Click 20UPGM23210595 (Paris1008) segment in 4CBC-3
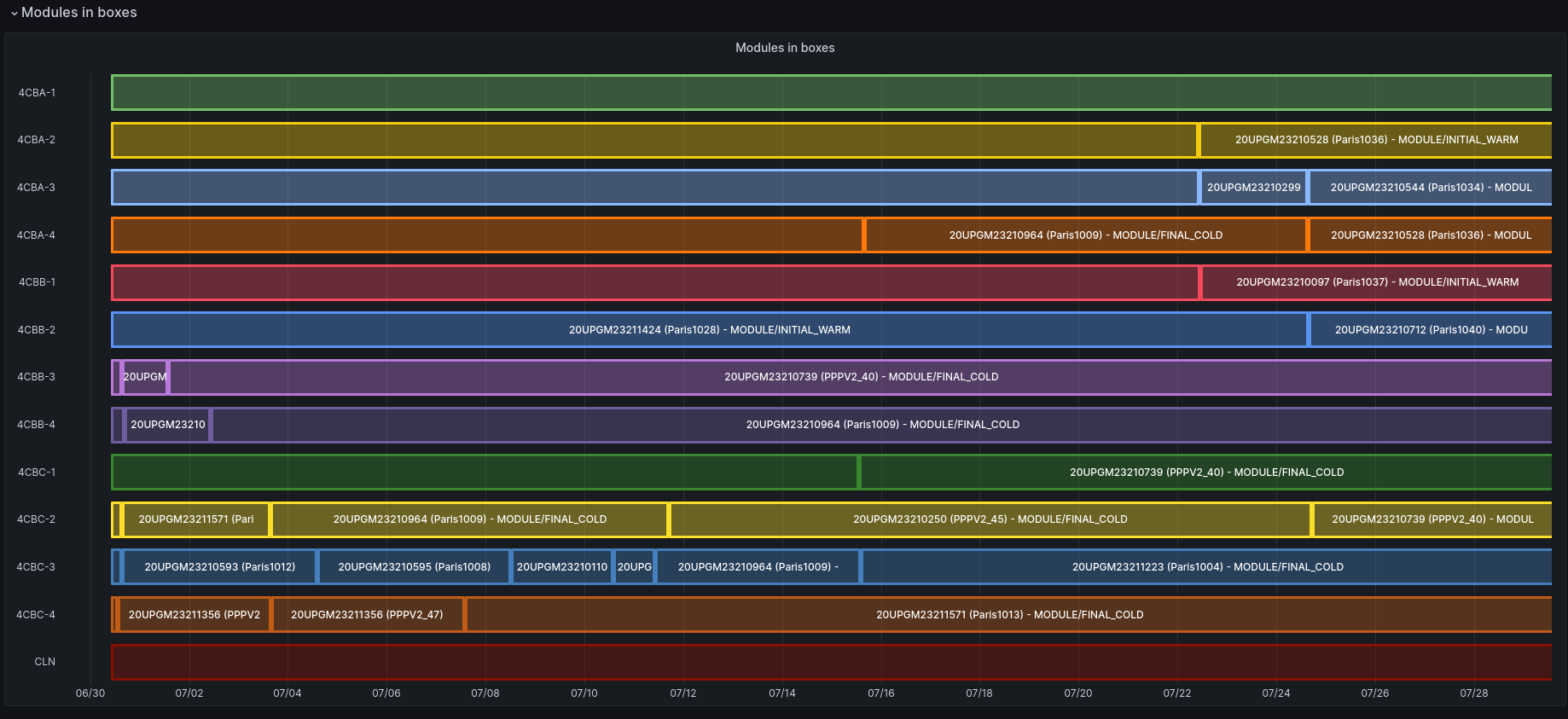The image size is (1568, 719). point(414,567)
